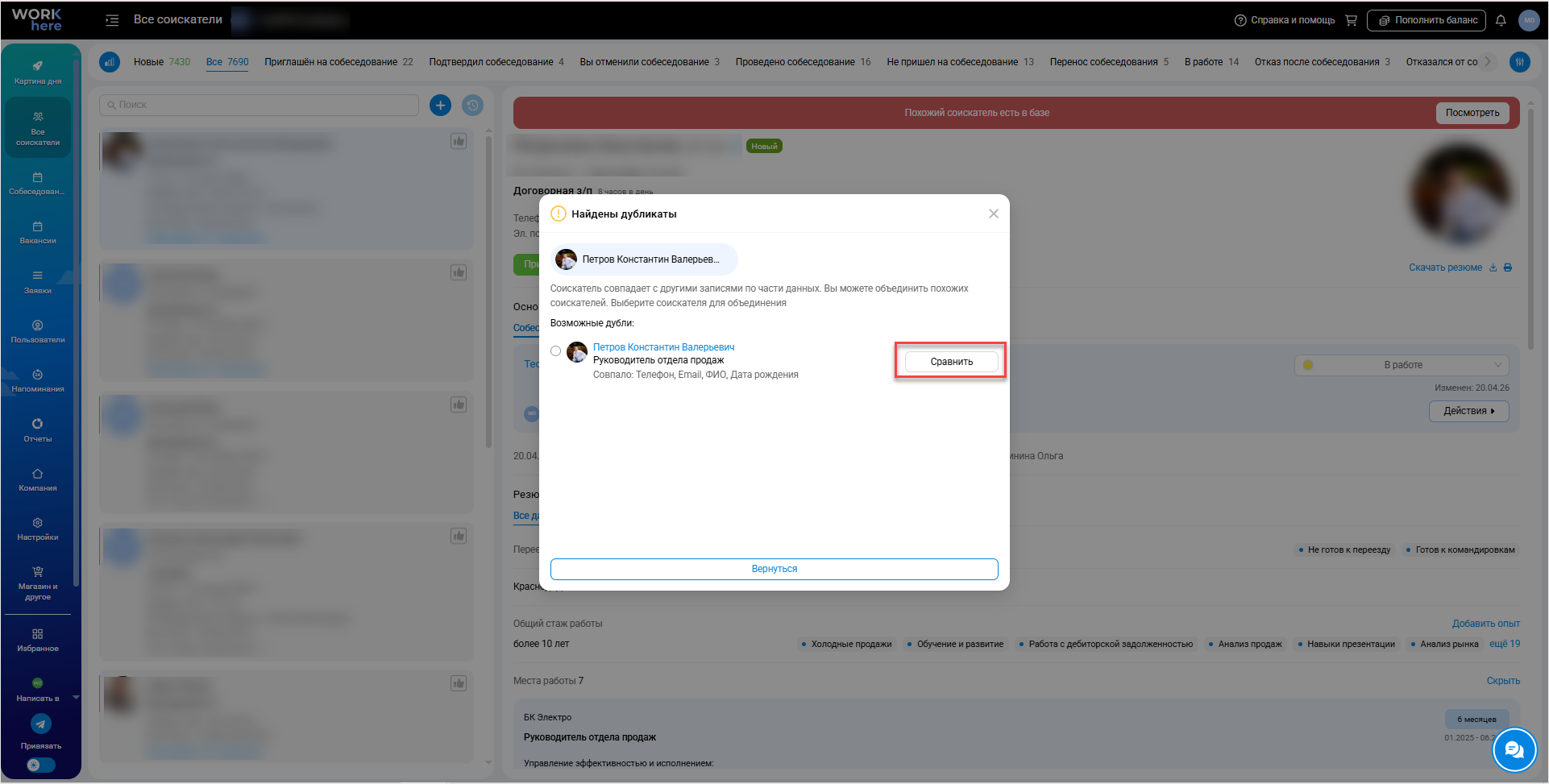Toggle the sidebar menu collapse icon
The height and width of the screenshot is (784, 1549).
pos(112,20)
